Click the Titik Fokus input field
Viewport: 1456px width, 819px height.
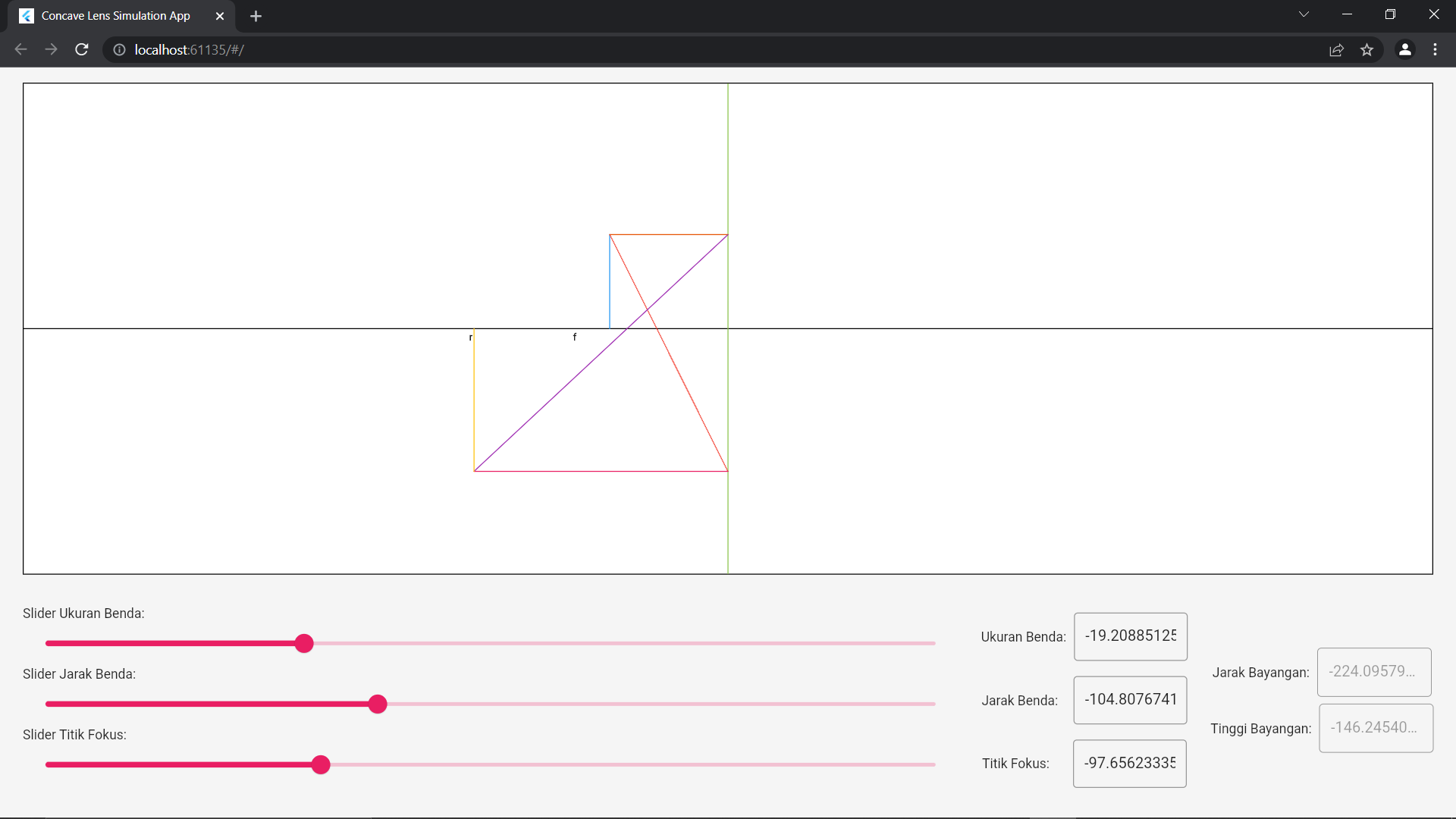[x=1129, y=764]
